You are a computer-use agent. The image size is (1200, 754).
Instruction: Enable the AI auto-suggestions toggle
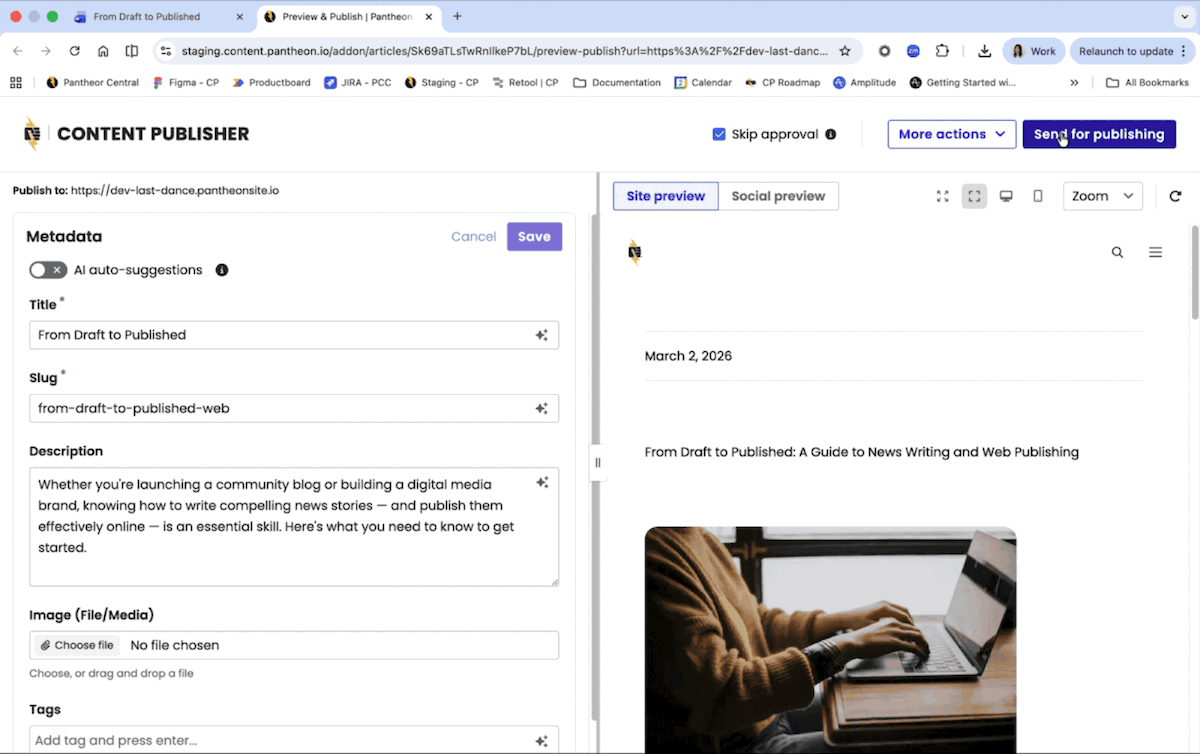point(48,270)
